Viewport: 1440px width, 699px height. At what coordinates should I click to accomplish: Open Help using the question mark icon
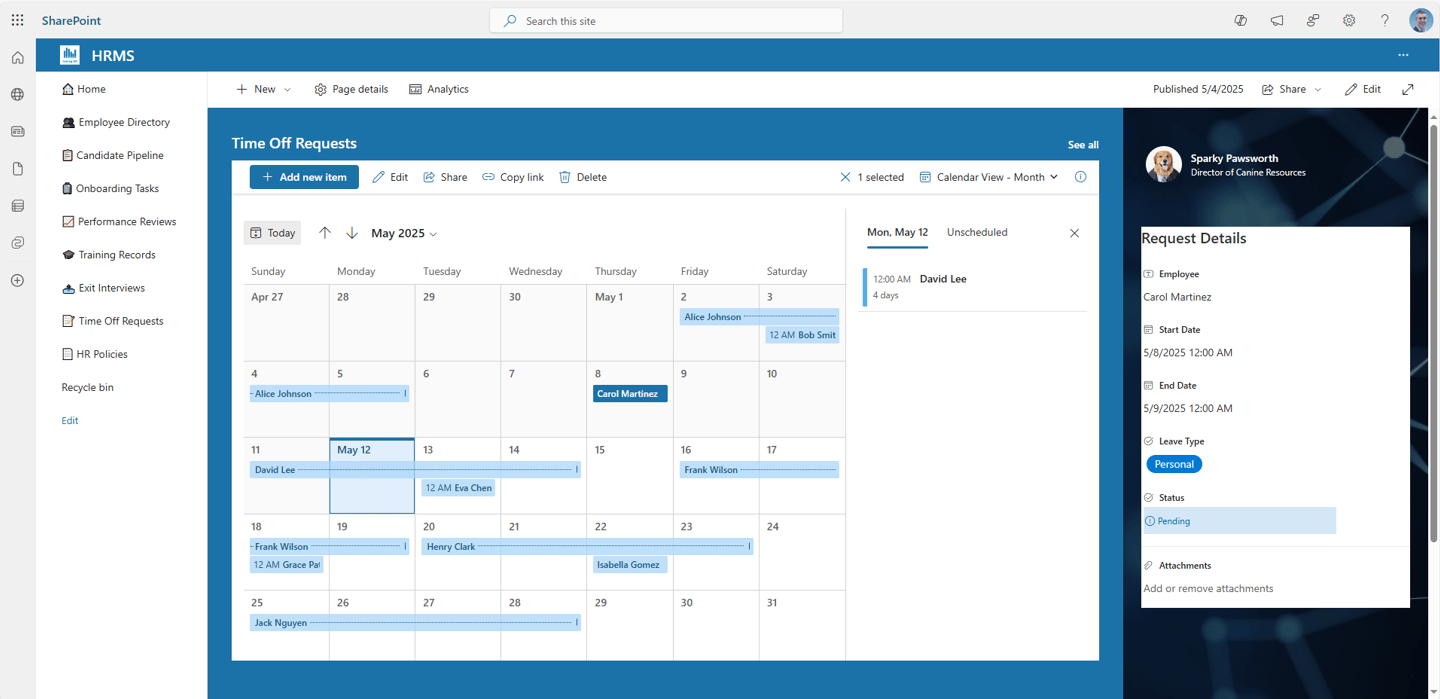point(1384,20)
